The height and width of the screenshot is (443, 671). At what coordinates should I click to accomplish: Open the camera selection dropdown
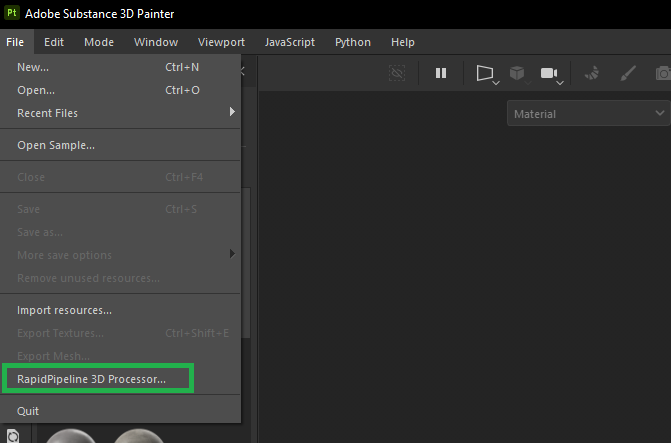tap(552, 74)
